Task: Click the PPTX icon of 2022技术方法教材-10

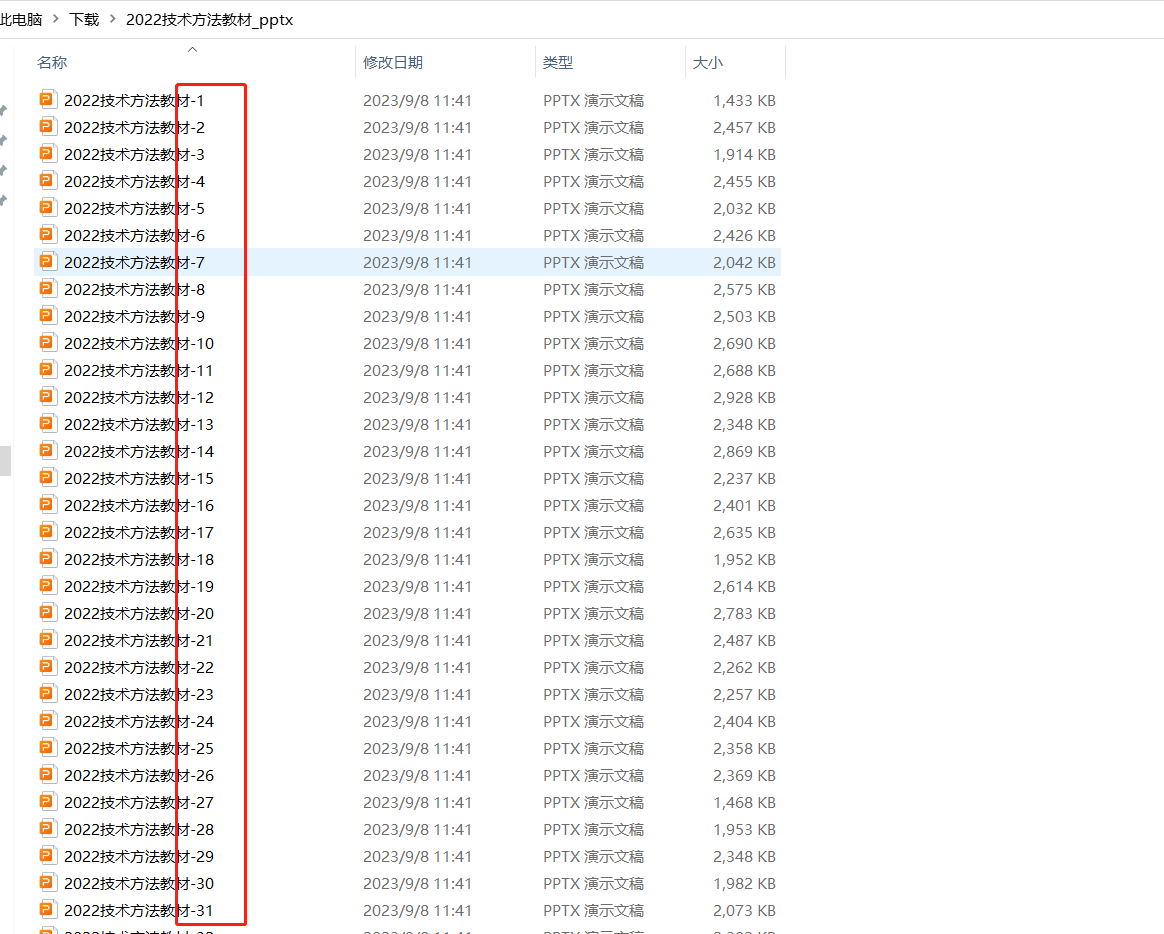Action: pyautogui.click(x=47, y=342)
